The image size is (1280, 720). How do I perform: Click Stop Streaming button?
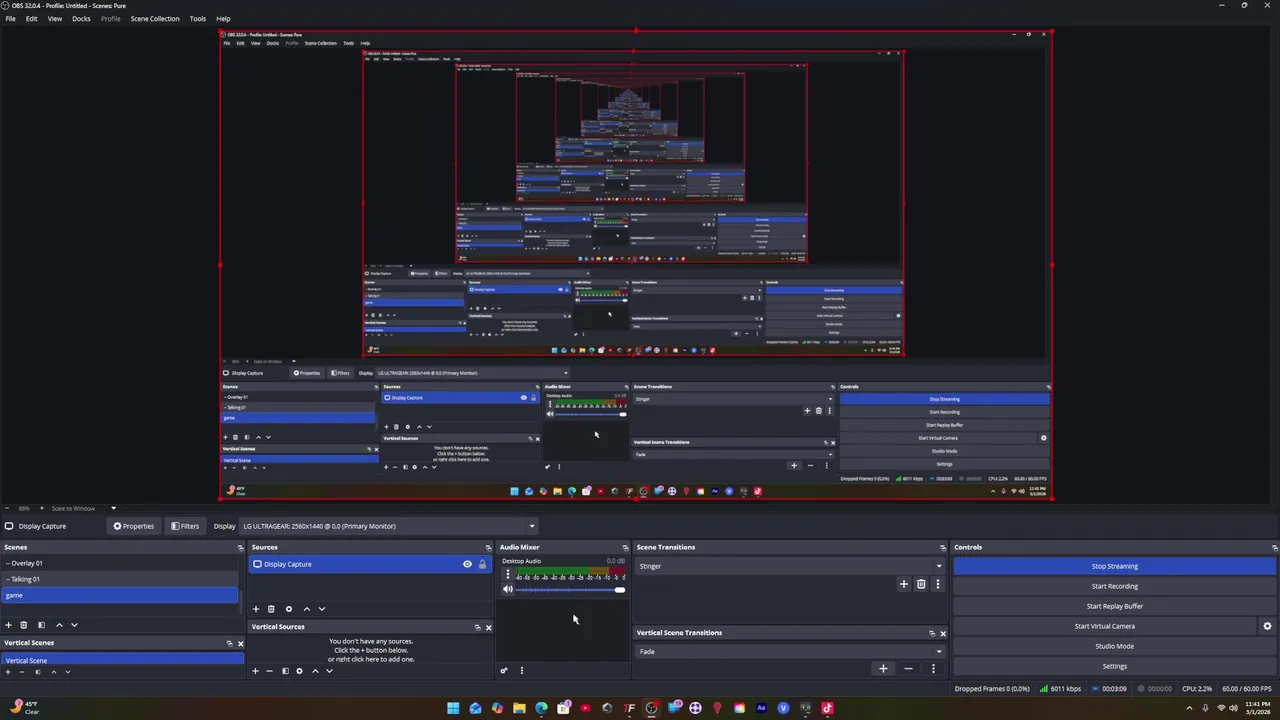pyautogui.click(x=1114, y=566)
